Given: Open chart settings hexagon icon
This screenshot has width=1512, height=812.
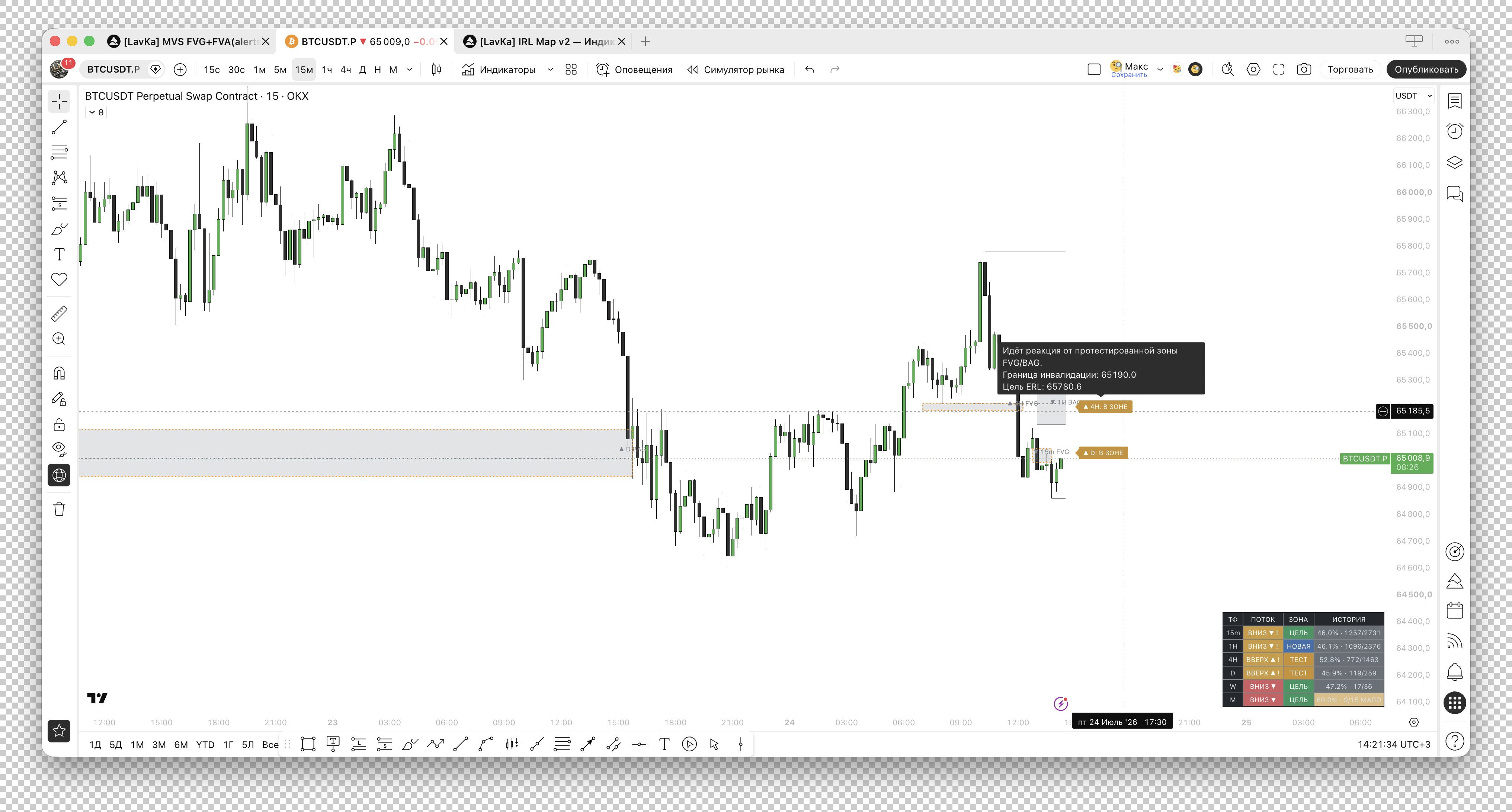Looking at the screenshot, I should [x=1253, y=69].
